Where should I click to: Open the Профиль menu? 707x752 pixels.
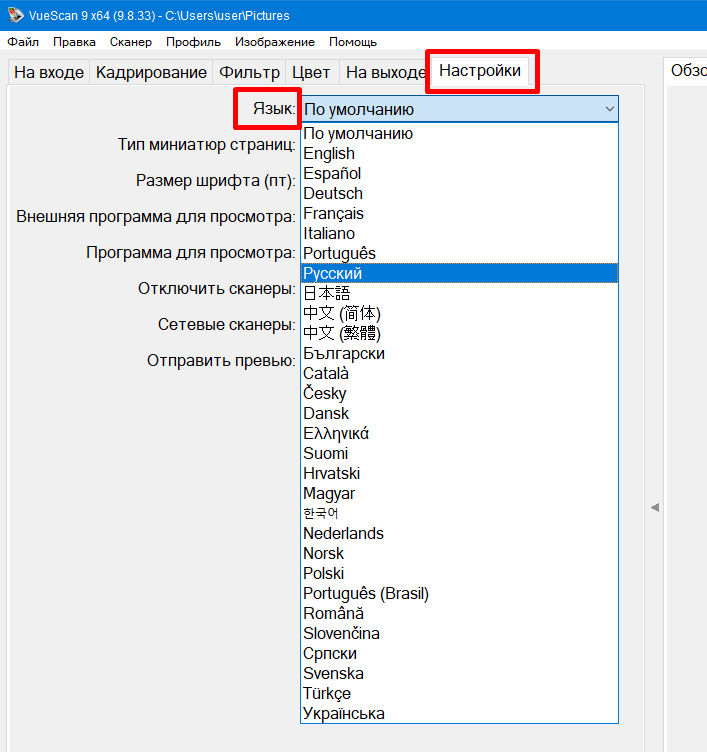[193, 42]
